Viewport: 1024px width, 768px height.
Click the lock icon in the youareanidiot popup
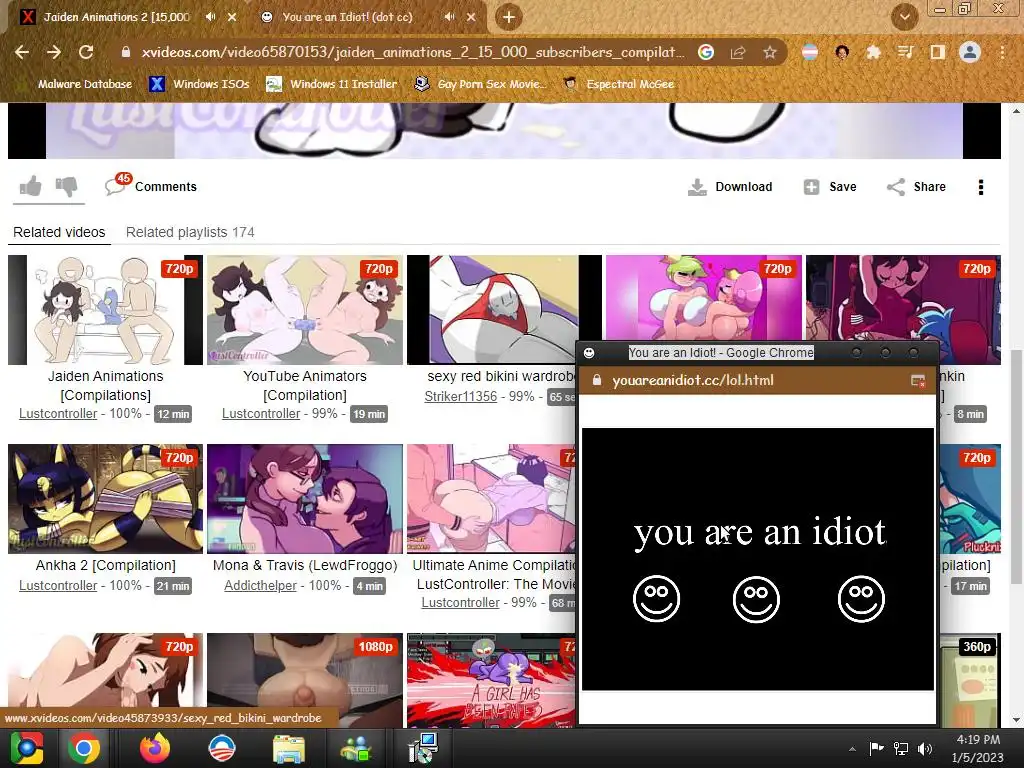coord(596,380)
